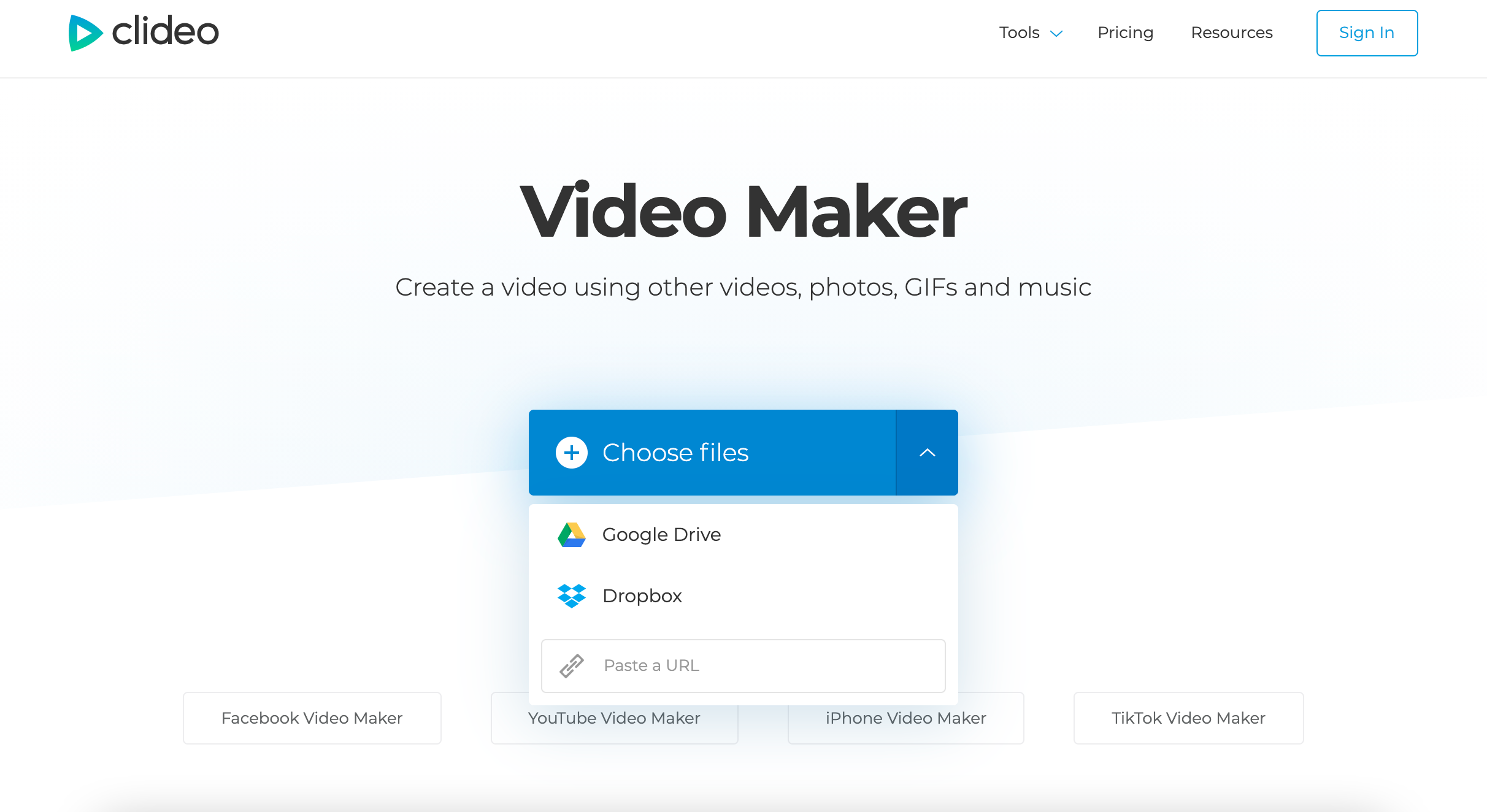Click the link icon in the URL field
The height and width of the screenshot is (812, 1487).
[x=572, y=665]
